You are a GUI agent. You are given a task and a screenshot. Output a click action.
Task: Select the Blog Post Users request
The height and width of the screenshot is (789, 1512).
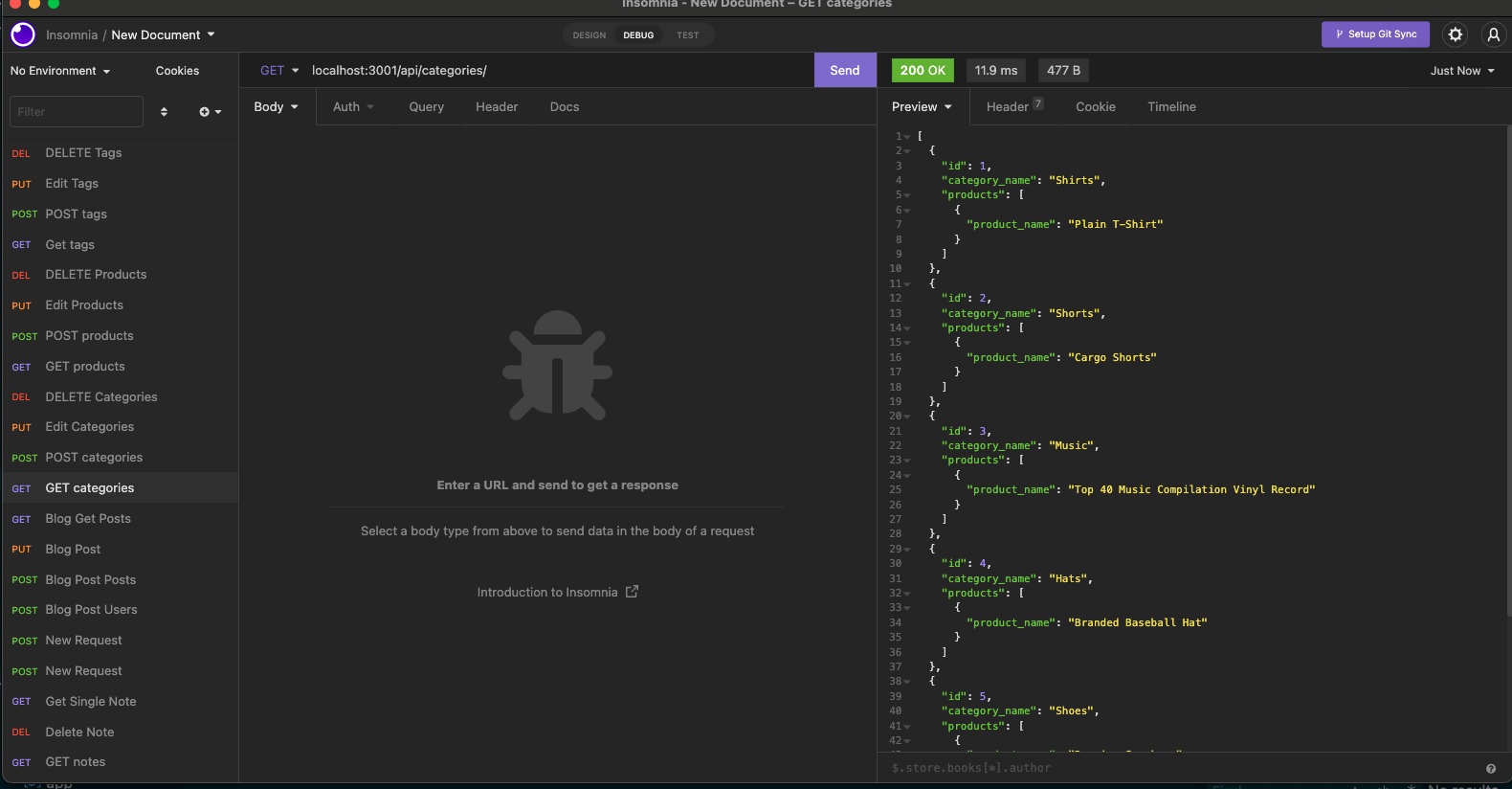(x=120, y=610)
